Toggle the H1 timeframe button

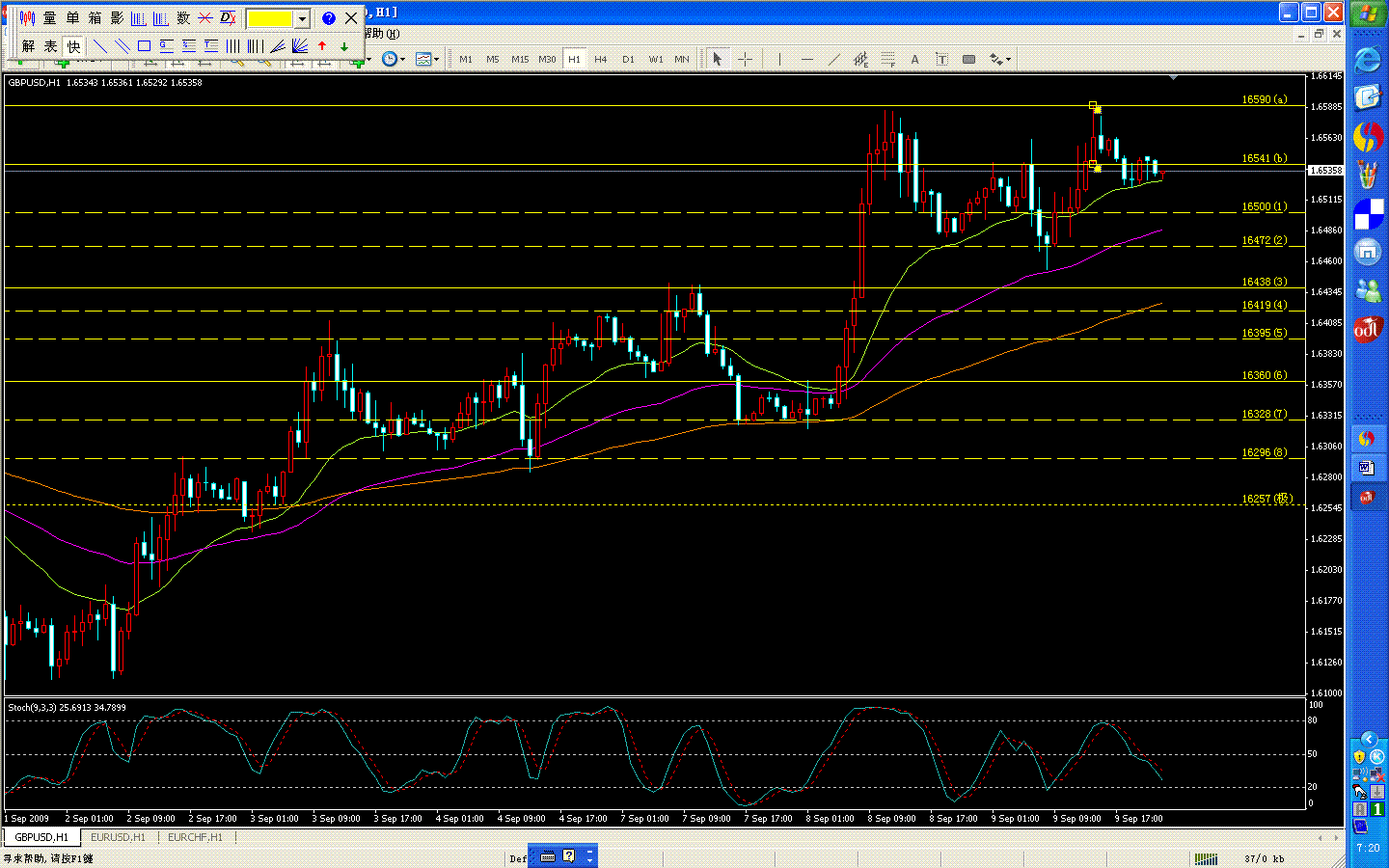point(574,59)
